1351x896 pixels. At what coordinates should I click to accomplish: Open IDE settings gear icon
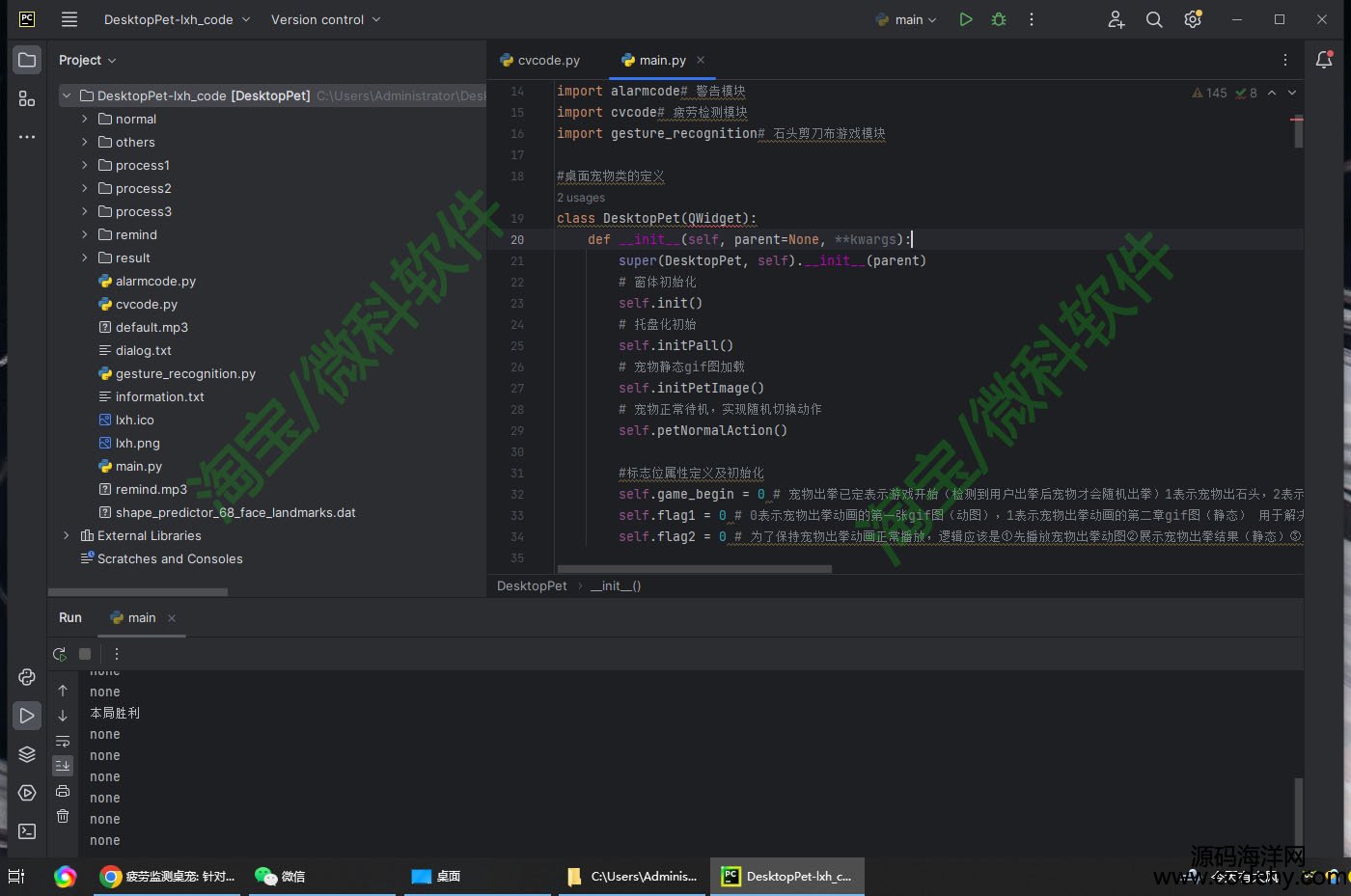pyautogui.click(x=1193, y=19)
